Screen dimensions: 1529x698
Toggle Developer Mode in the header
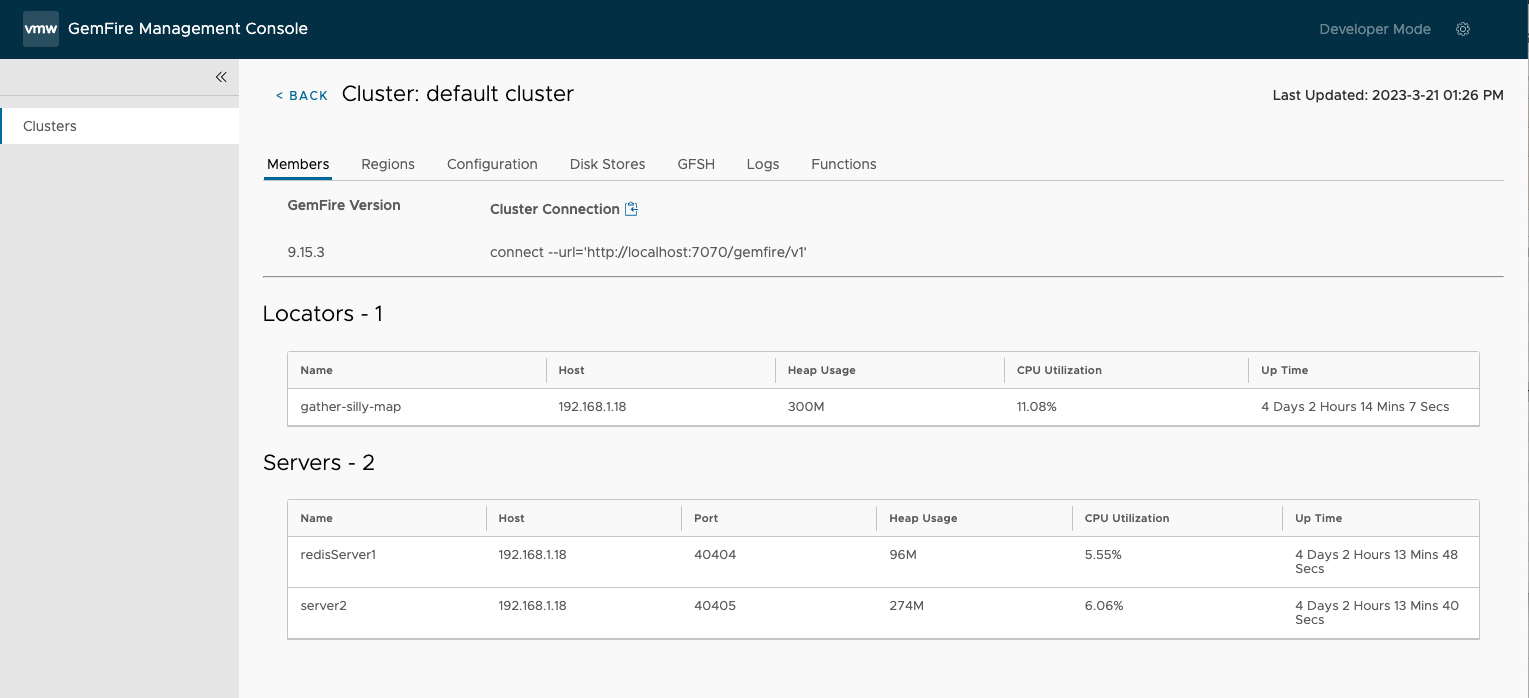1375,29
